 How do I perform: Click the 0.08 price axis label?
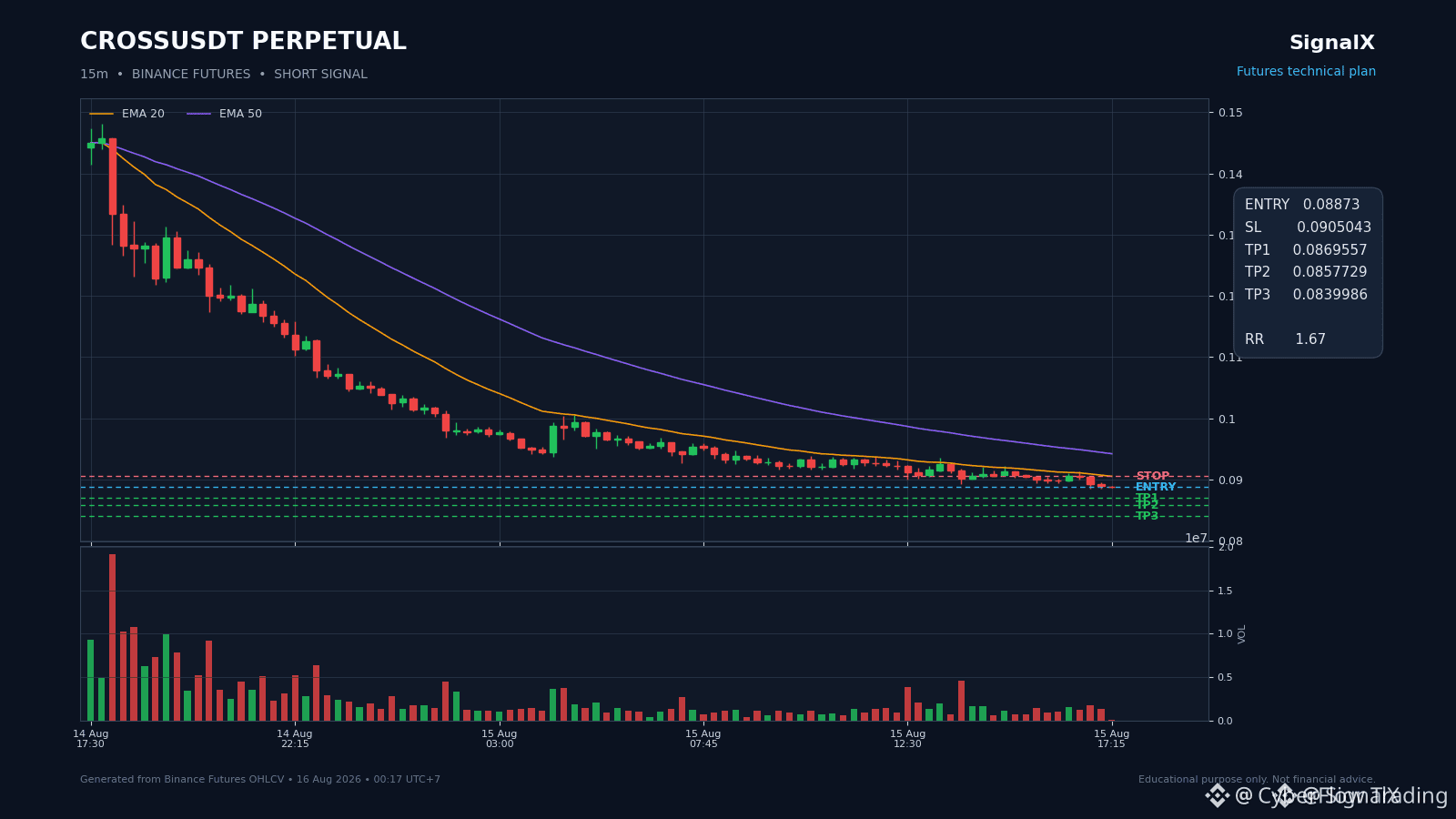pyautogui.click(x=1230, y=541)
